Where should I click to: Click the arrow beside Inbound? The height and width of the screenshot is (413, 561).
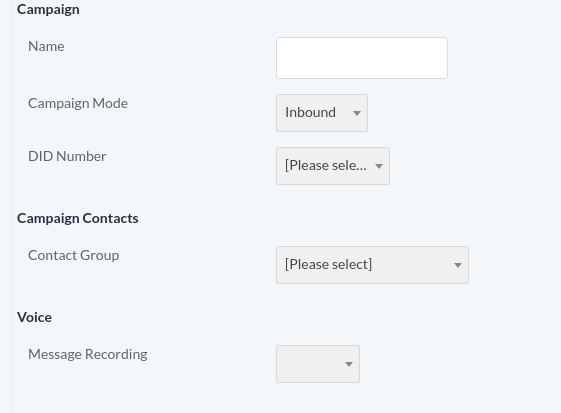[356, 113]
